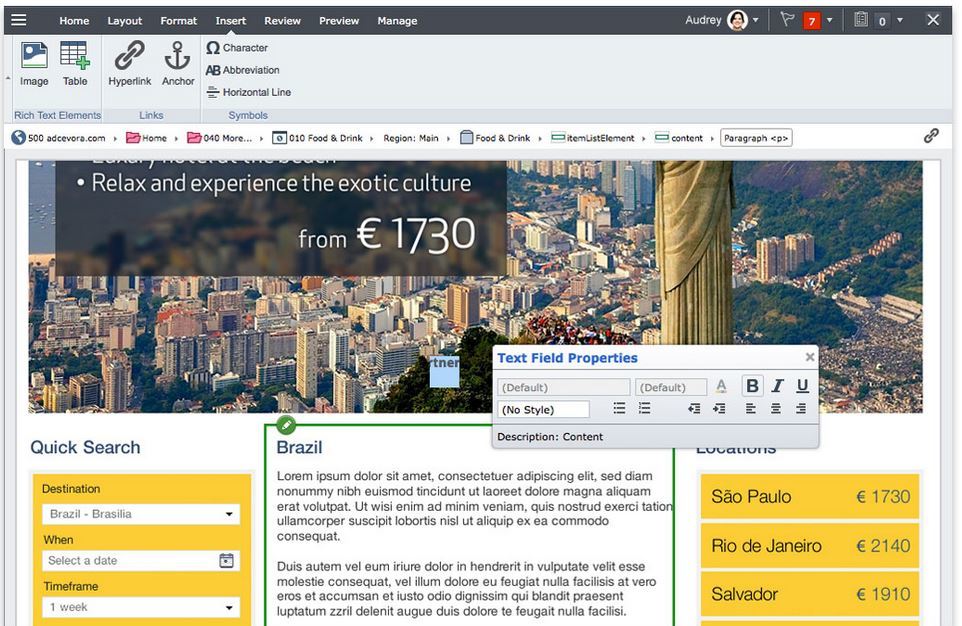Click the font color A icon
The height and width of the screenshot is (626, 962).
click(722, 386)
